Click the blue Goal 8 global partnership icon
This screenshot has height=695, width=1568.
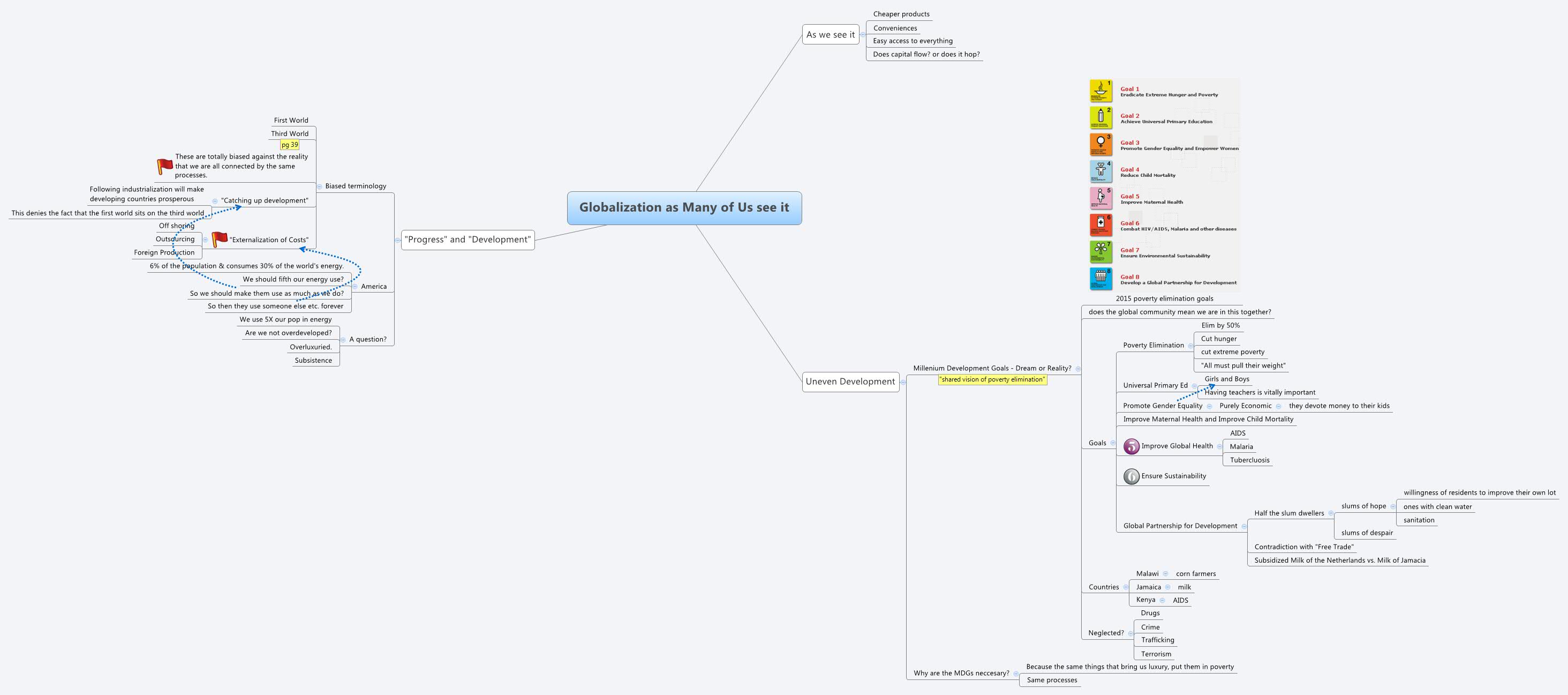pyautogui.click(x=1100, y=279)
